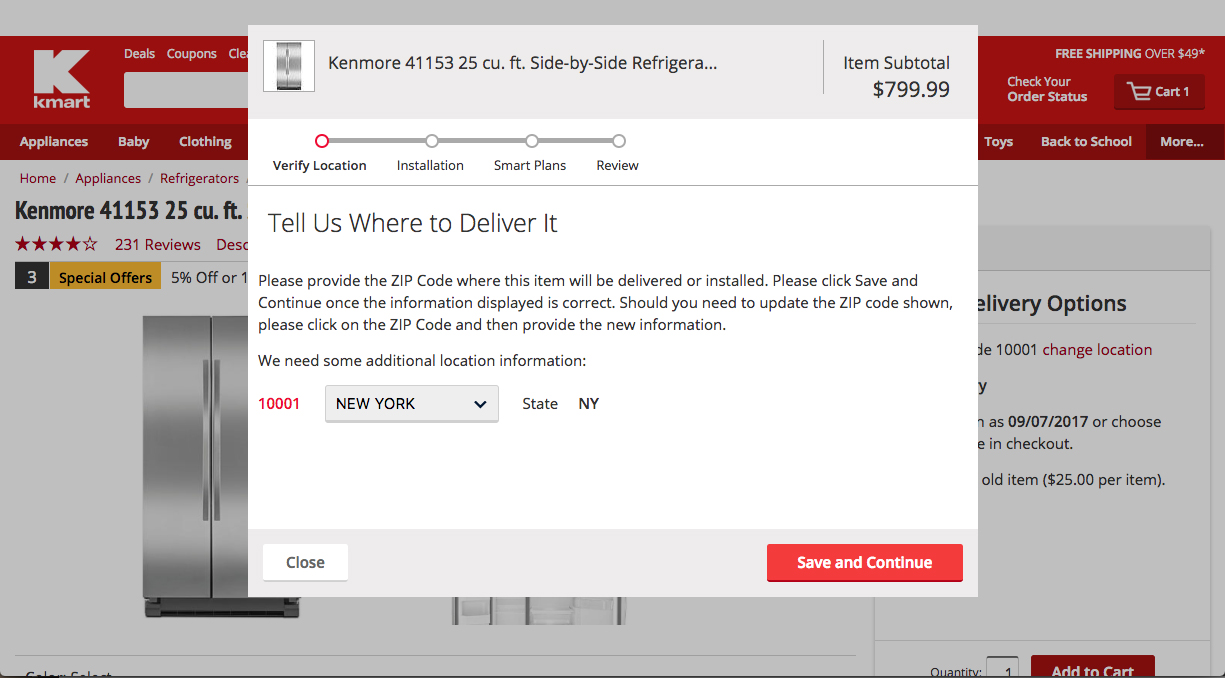The height and width of the screenshot is (678, 1225).
Task: Open the Back to School menu
Action: (1086, 142)
